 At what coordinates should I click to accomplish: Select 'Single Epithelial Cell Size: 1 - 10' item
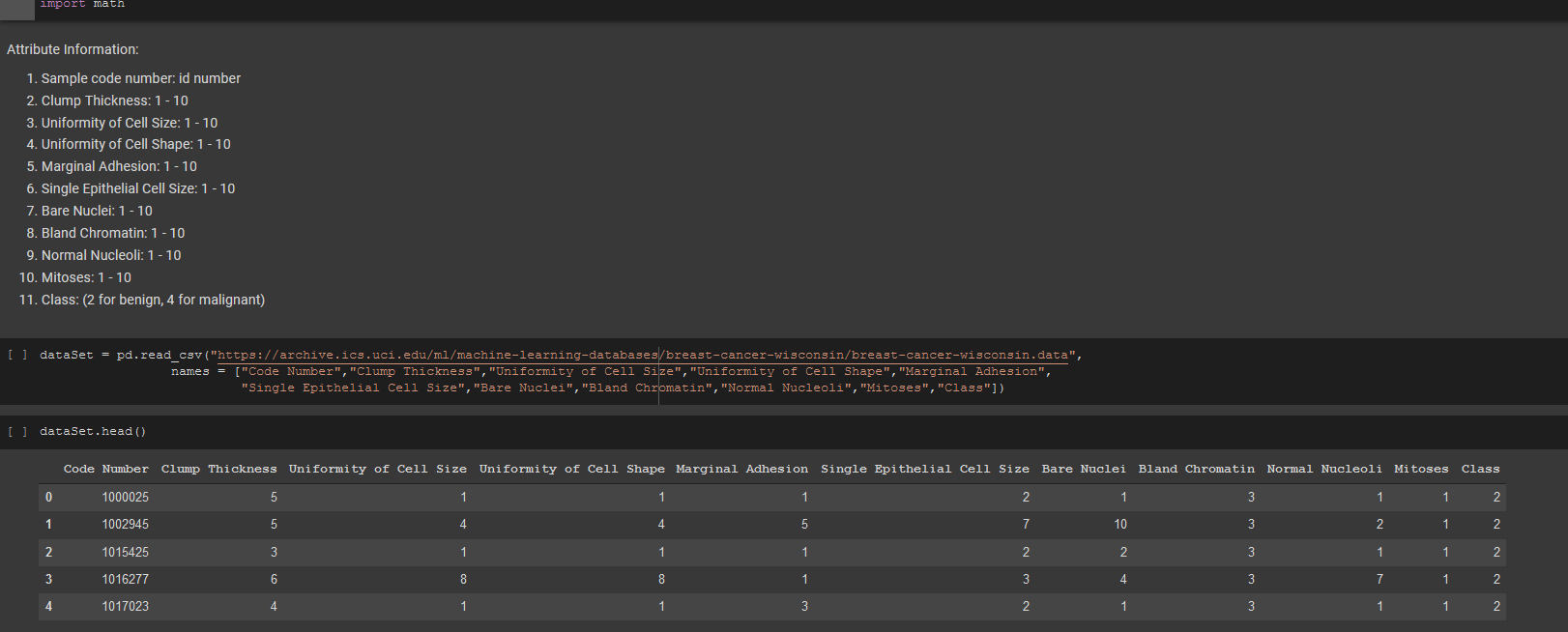point(138,188)
